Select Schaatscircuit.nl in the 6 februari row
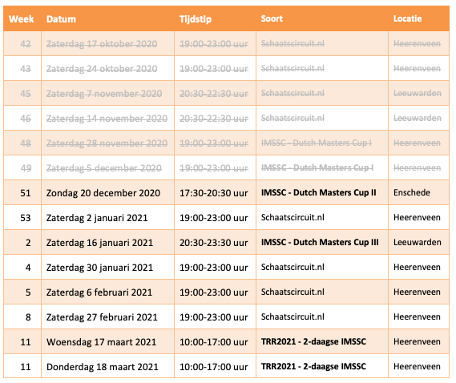This screenshot has height=383, width=456. pos(293,292)
